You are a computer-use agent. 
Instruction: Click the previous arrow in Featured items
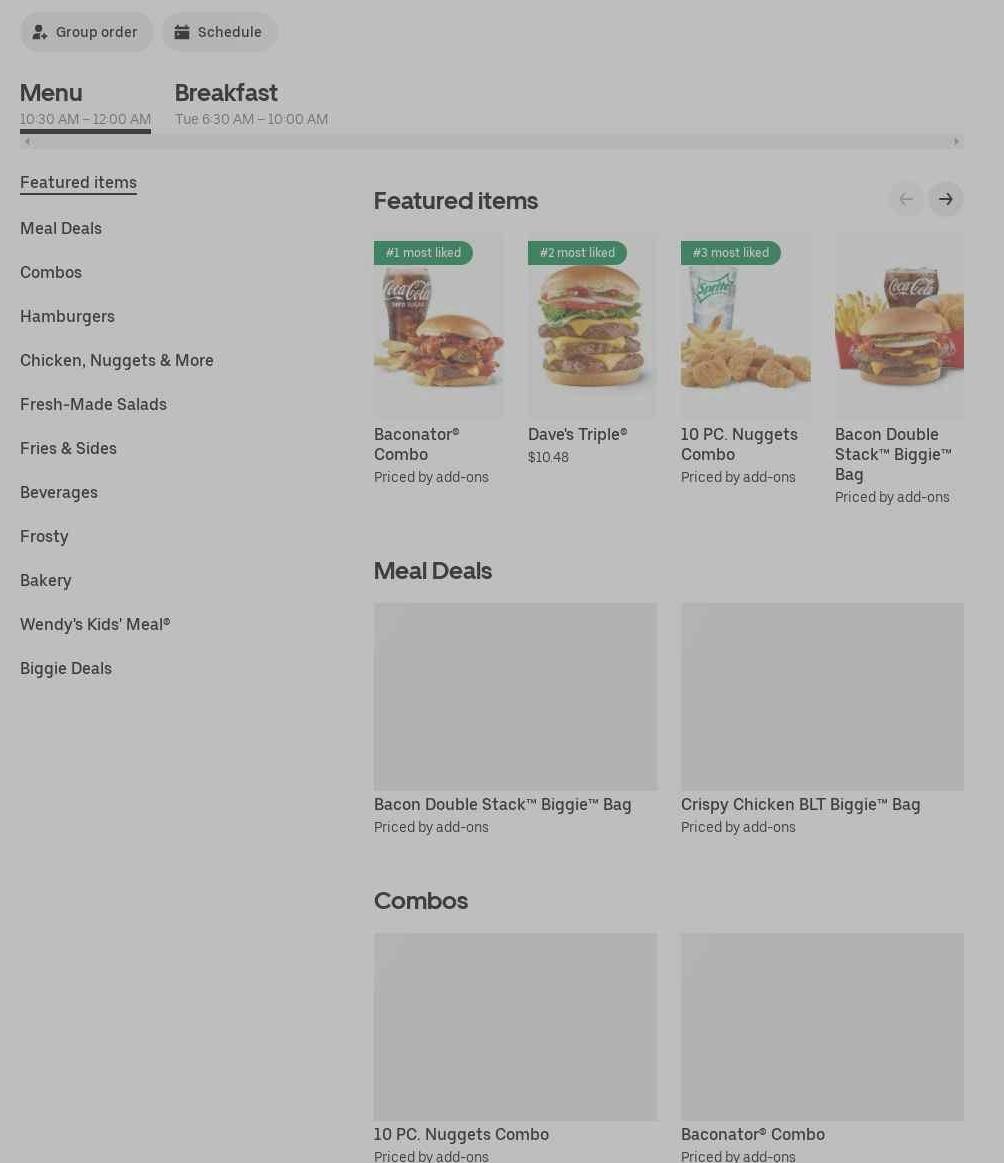[906, 199]
